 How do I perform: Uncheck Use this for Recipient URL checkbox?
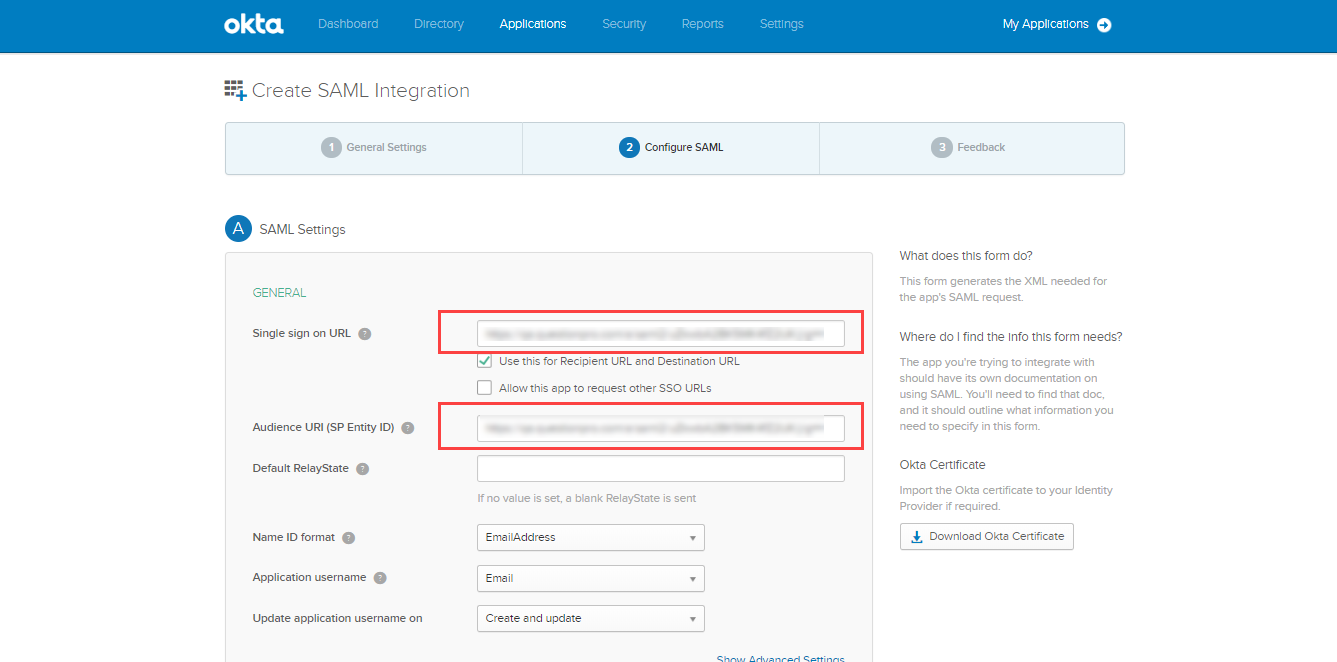pyautogui.click(x=485, y=361)
